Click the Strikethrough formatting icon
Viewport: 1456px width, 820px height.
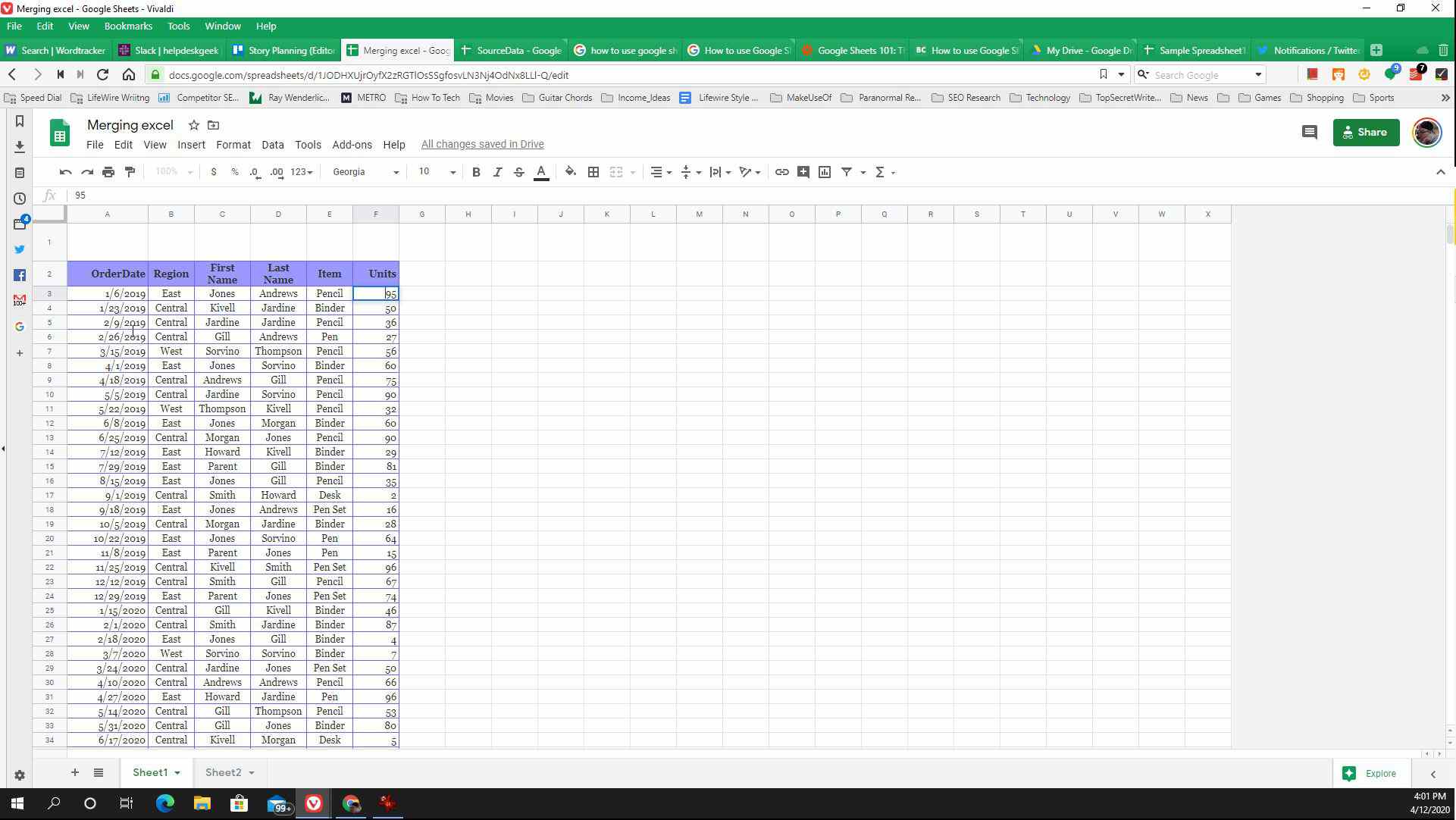click(519, 172)
